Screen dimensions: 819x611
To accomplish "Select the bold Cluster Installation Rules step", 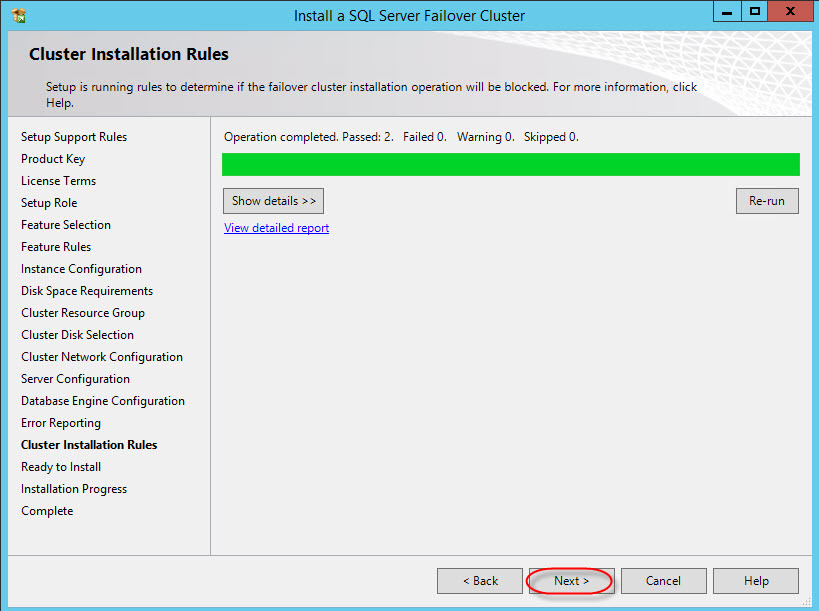I will 89,445.
